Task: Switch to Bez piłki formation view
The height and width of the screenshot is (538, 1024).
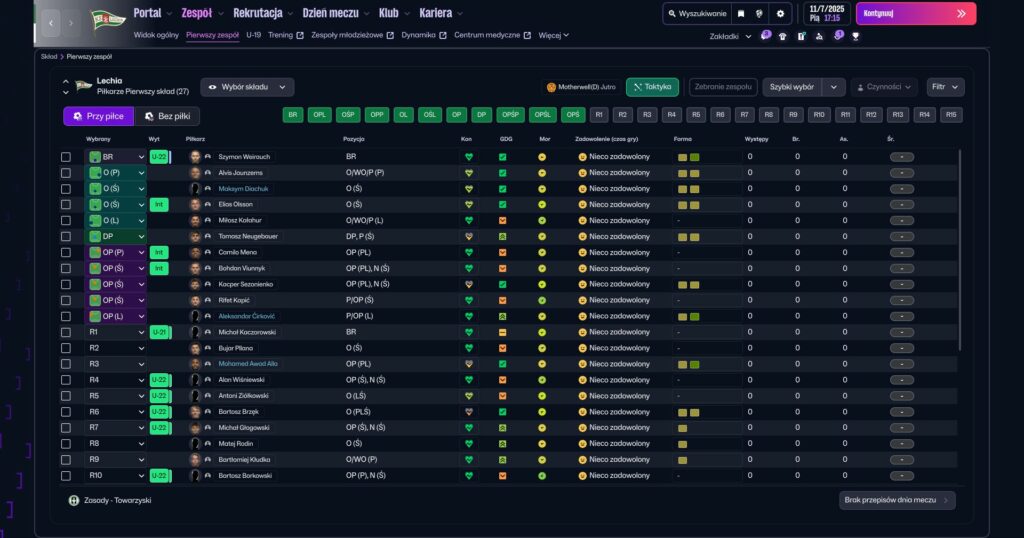Action: 173,116
